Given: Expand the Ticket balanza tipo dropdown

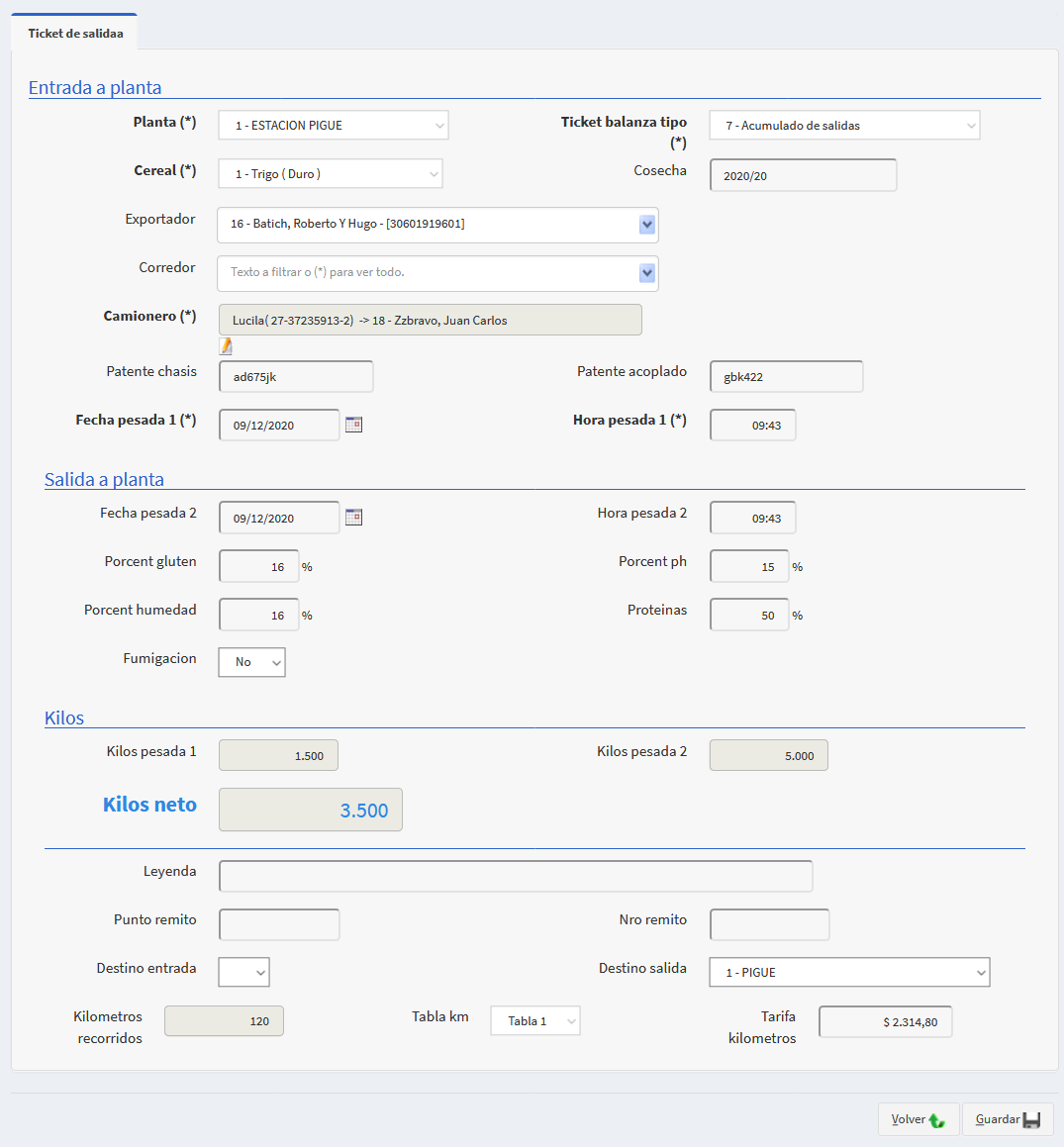Looking at the screenshot, I should coord(844,126).
